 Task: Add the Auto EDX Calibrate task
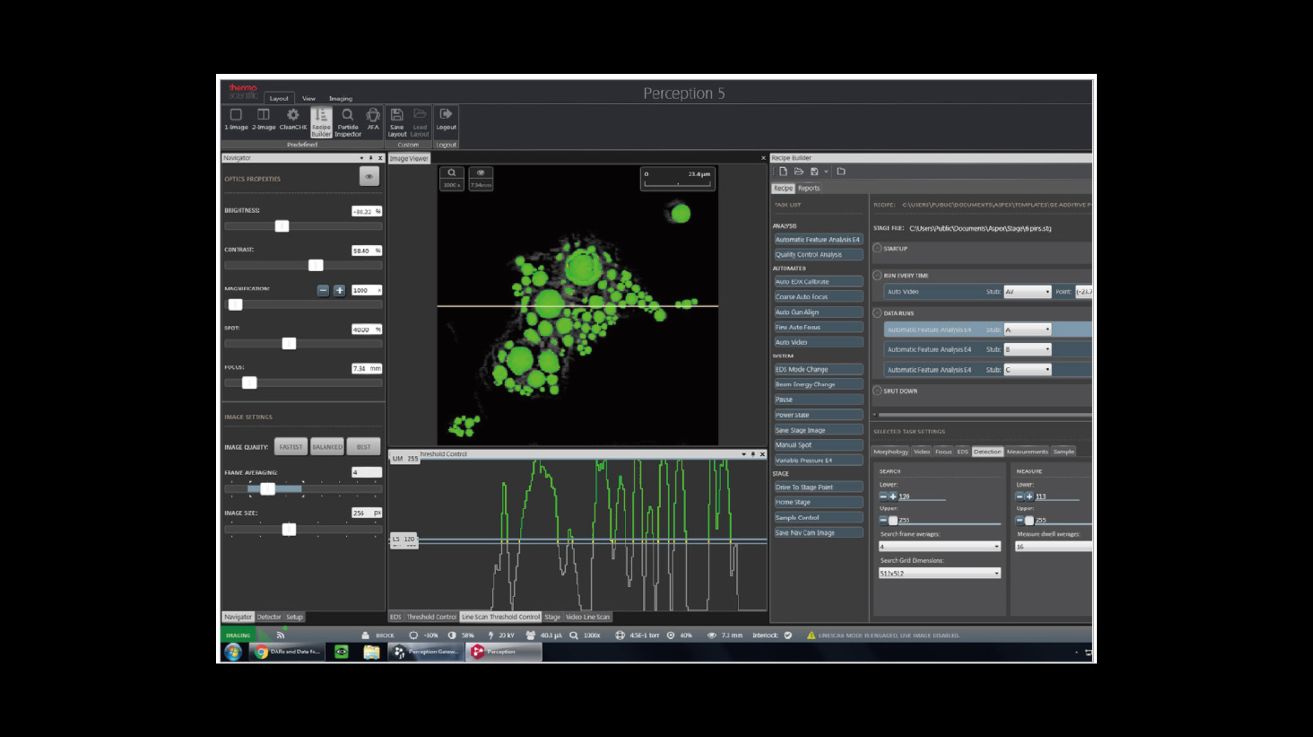click(818, 282)
